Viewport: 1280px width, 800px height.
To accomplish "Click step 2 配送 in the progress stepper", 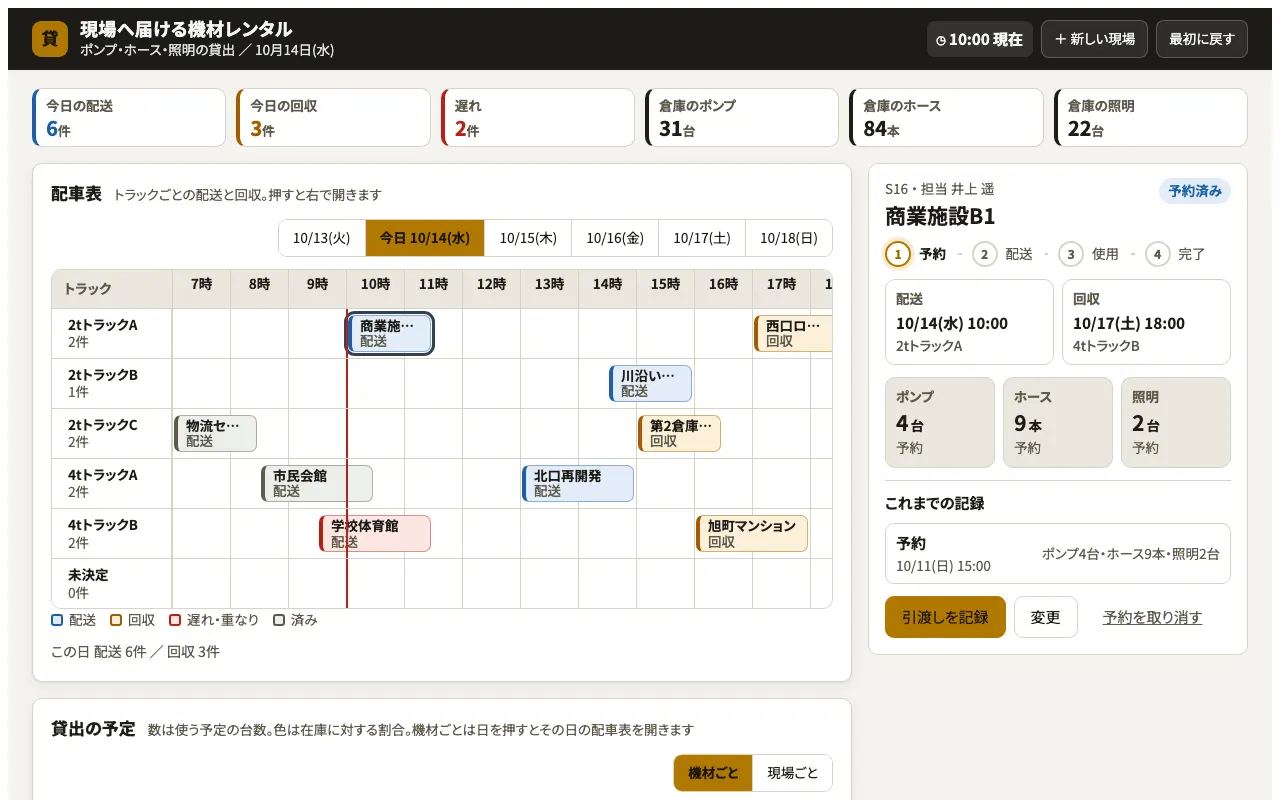I will tap(1002, 254).
